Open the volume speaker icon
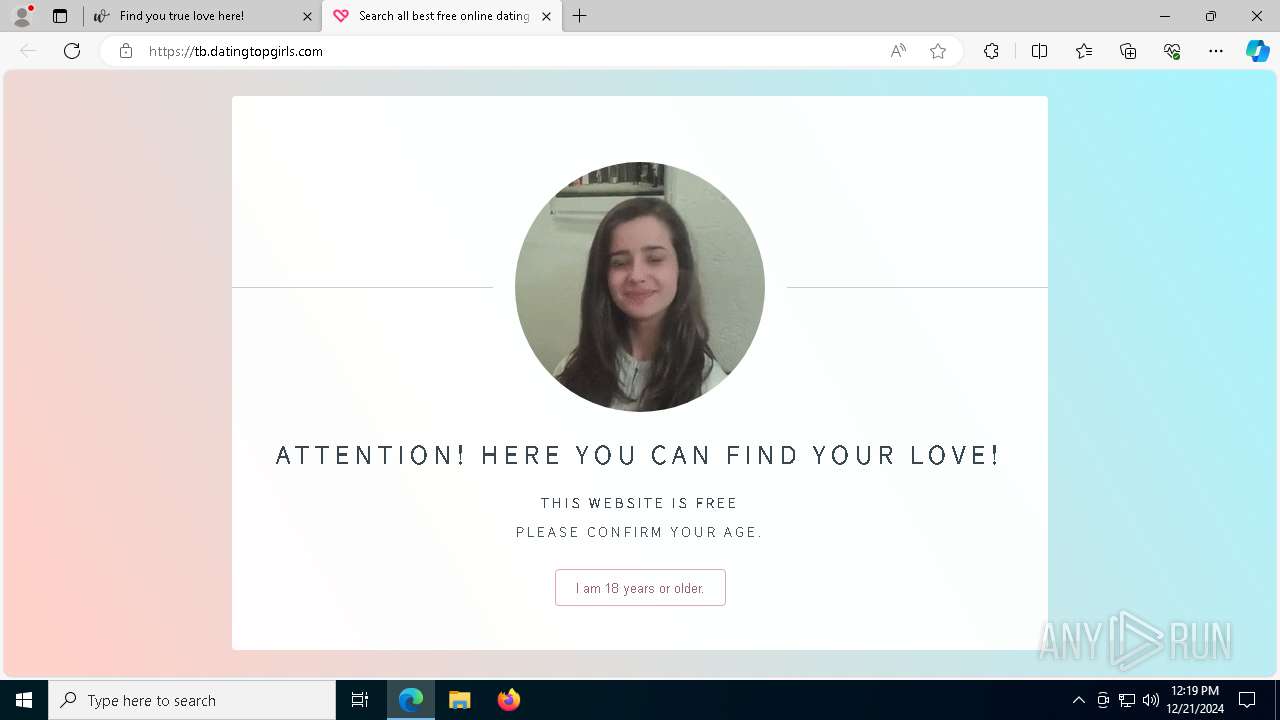This screenshot has width=1280, height=720. point(1151,700)
